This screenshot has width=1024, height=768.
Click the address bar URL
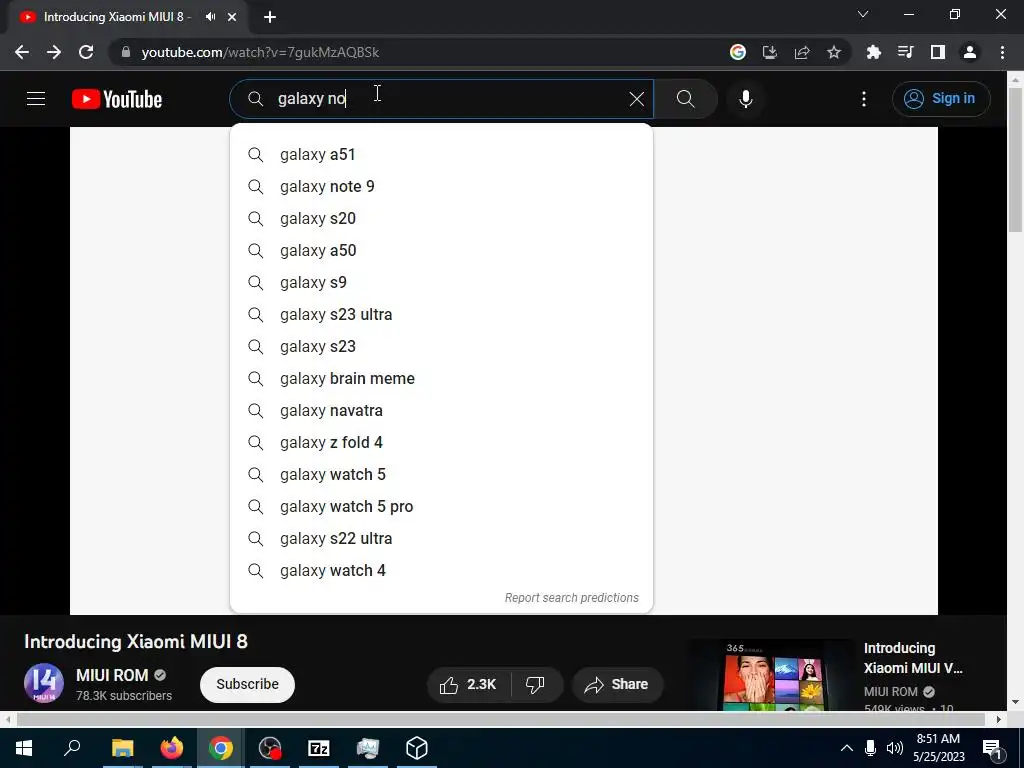tap(260, 52)
